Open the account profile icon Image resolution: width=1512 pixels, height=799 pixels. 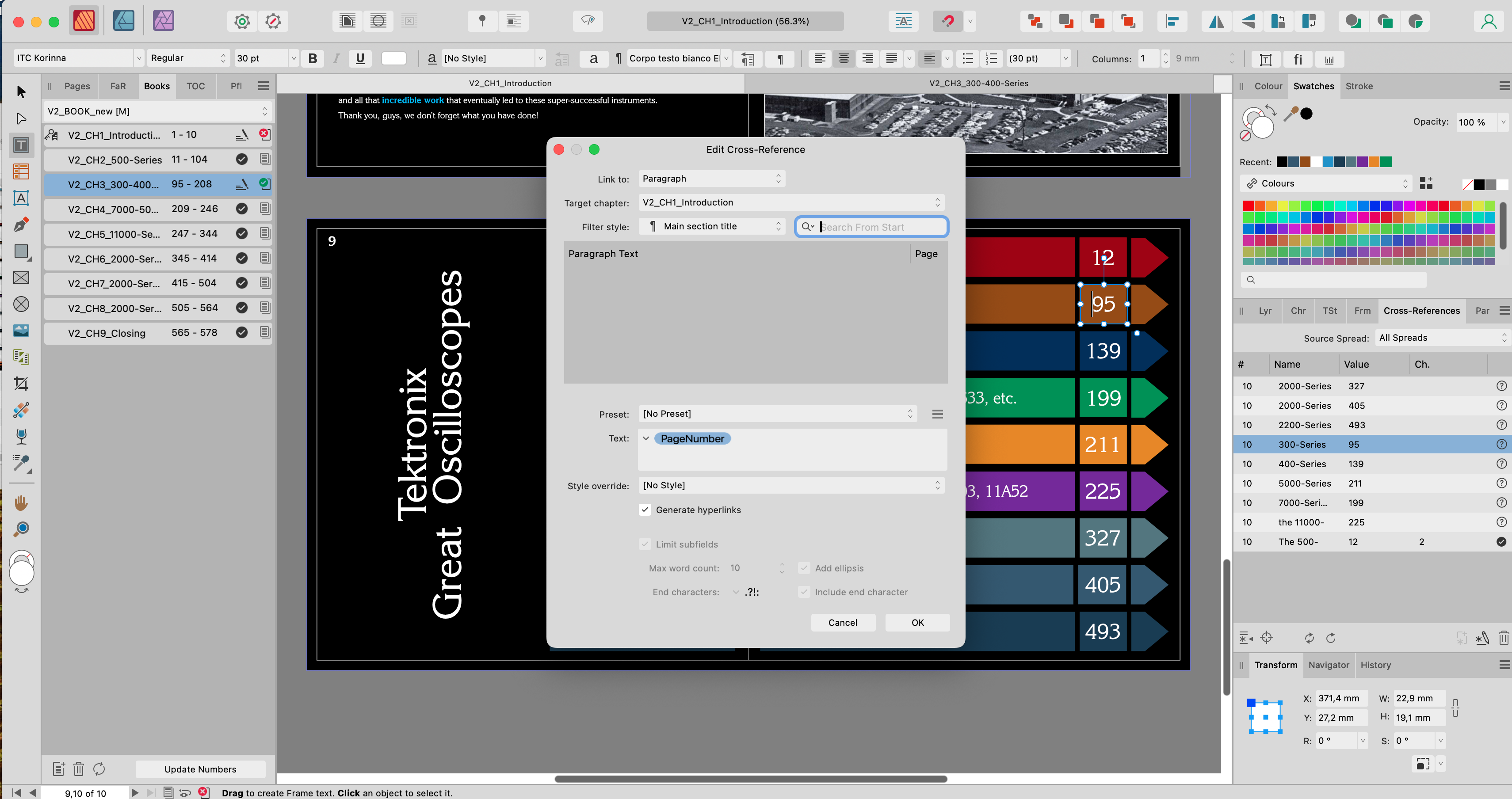[x=1489, y=21]
